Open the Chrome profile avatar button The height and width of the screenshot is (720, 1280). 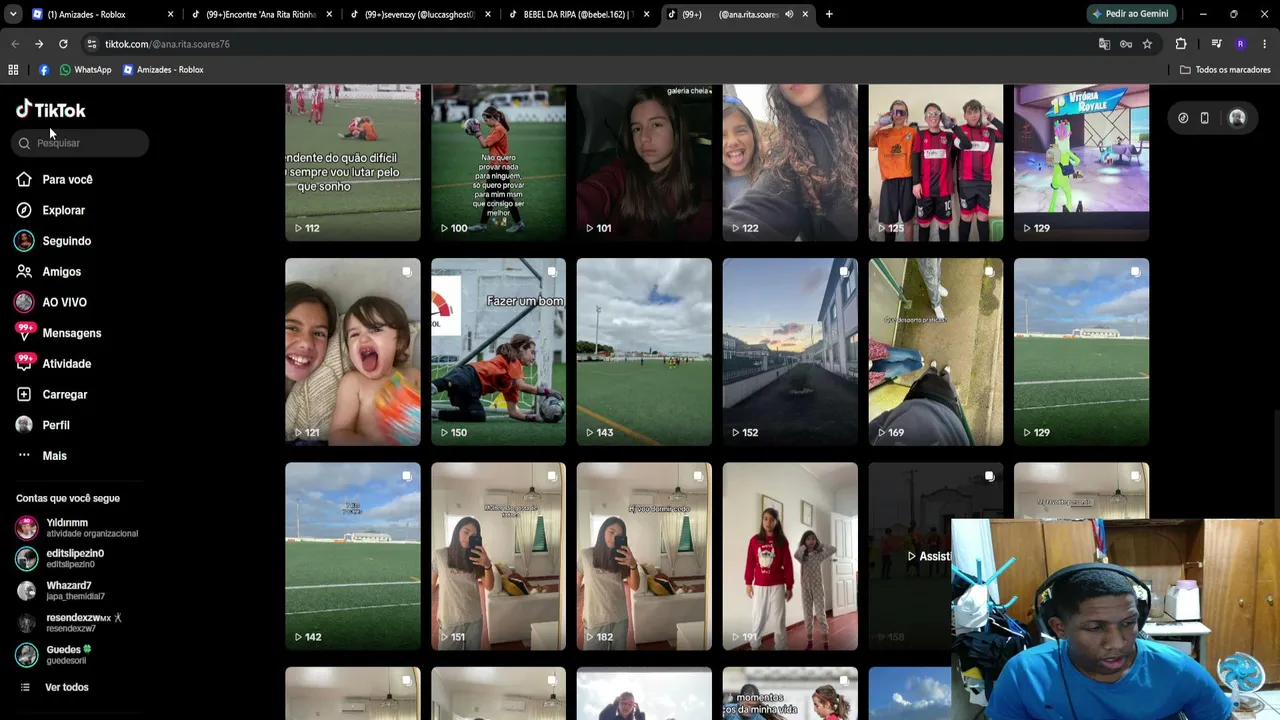pyautogui.click(x=1241, y=44)
